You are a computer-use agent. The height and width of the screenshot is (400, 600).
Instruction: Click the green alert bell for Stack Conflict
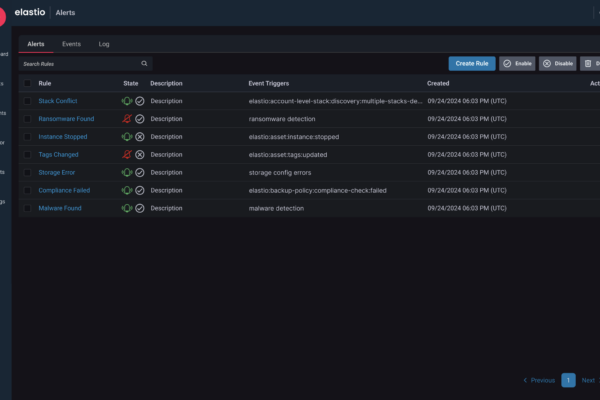coord(127,101)
